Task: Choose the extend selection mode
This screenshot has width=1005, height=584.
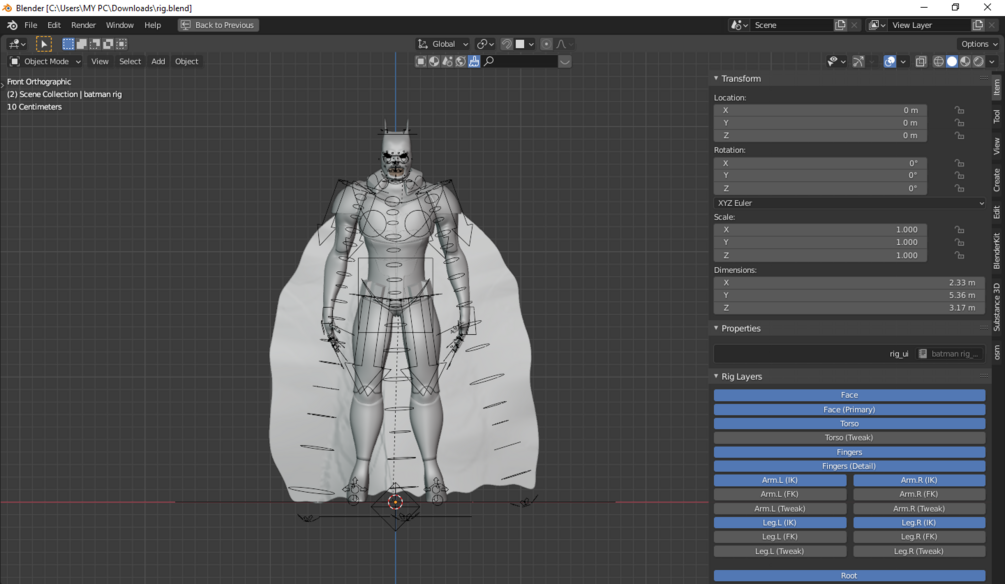Action: coord(81,44)
